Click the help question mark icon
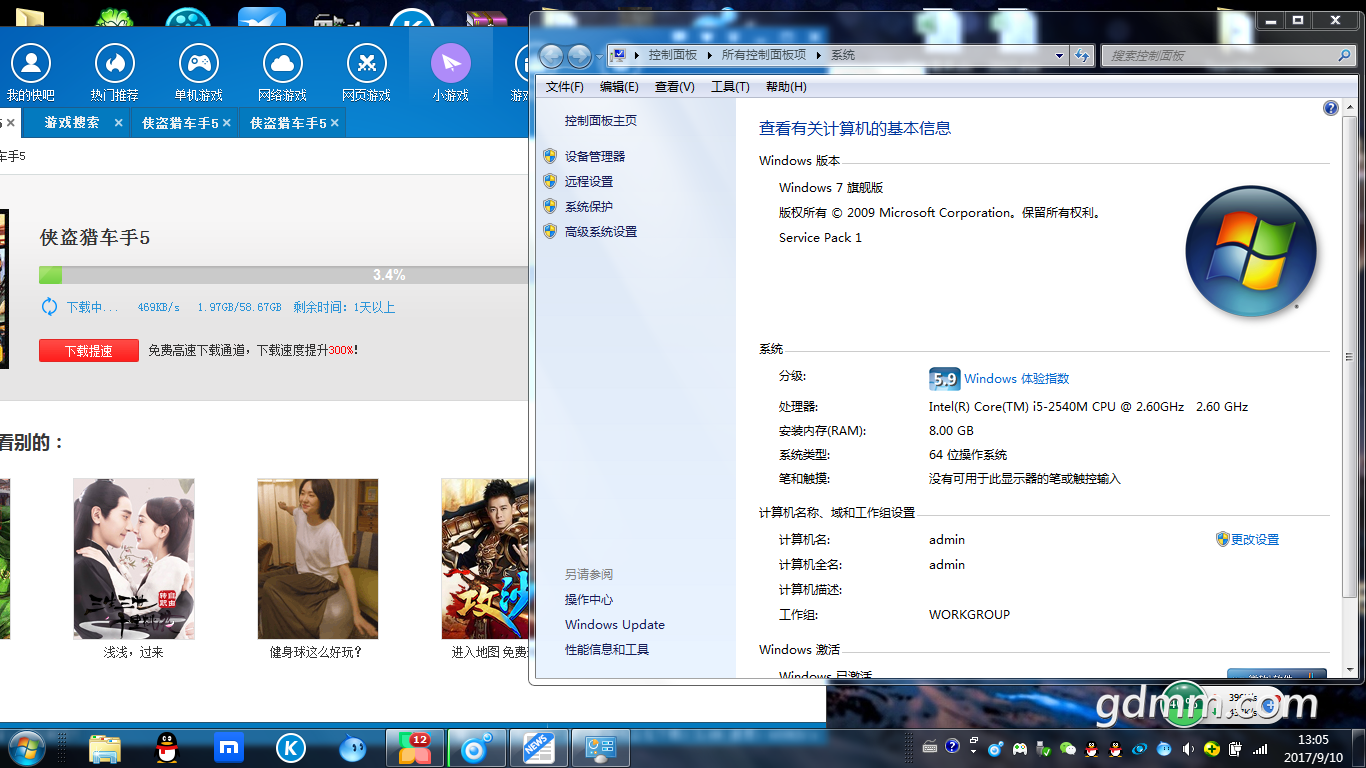 click(1331, 108)
